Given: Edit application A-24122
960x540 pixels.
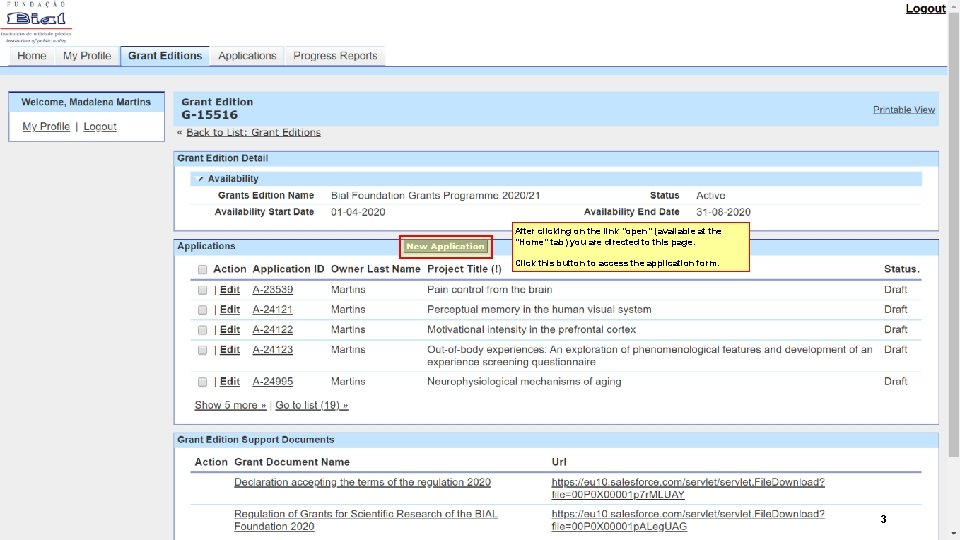Looking at the screenshot, I should coord(230,329).
